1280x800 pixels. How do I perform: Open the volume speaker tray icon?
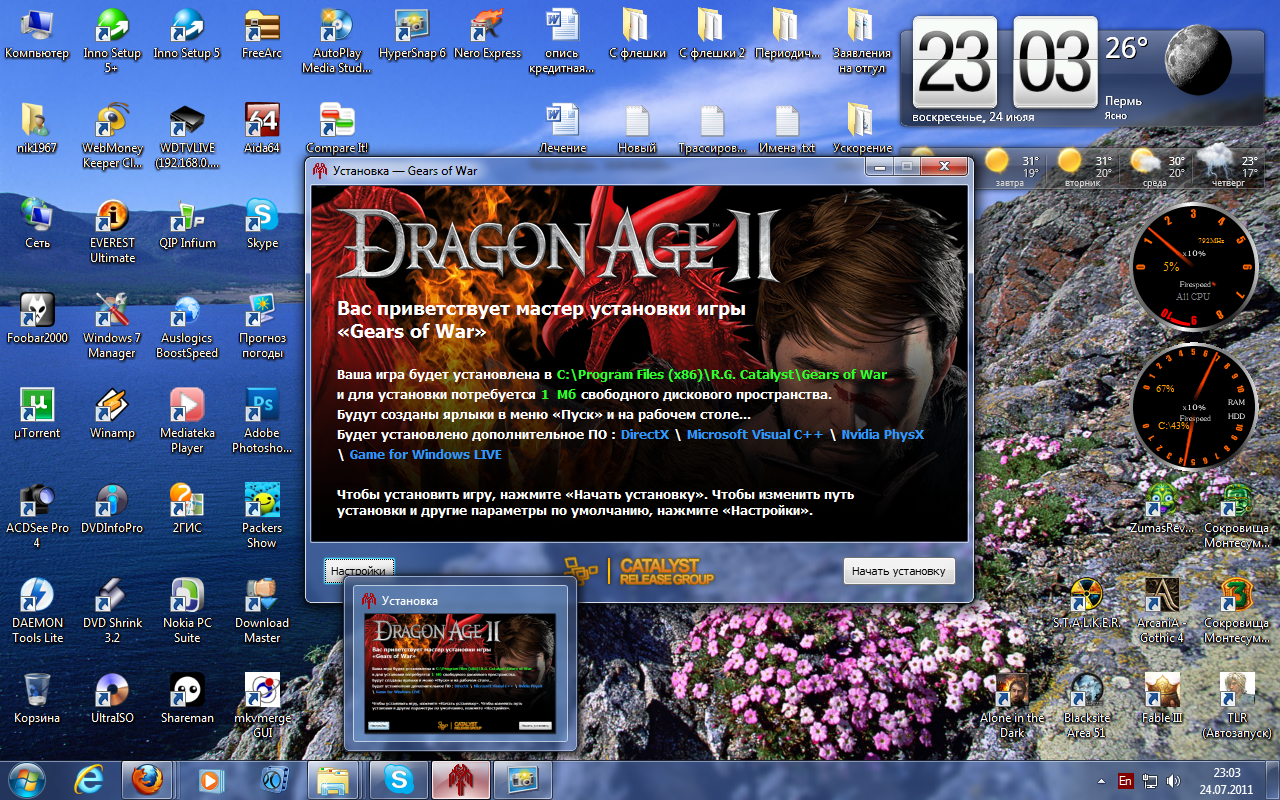(x=1173, y=780)
